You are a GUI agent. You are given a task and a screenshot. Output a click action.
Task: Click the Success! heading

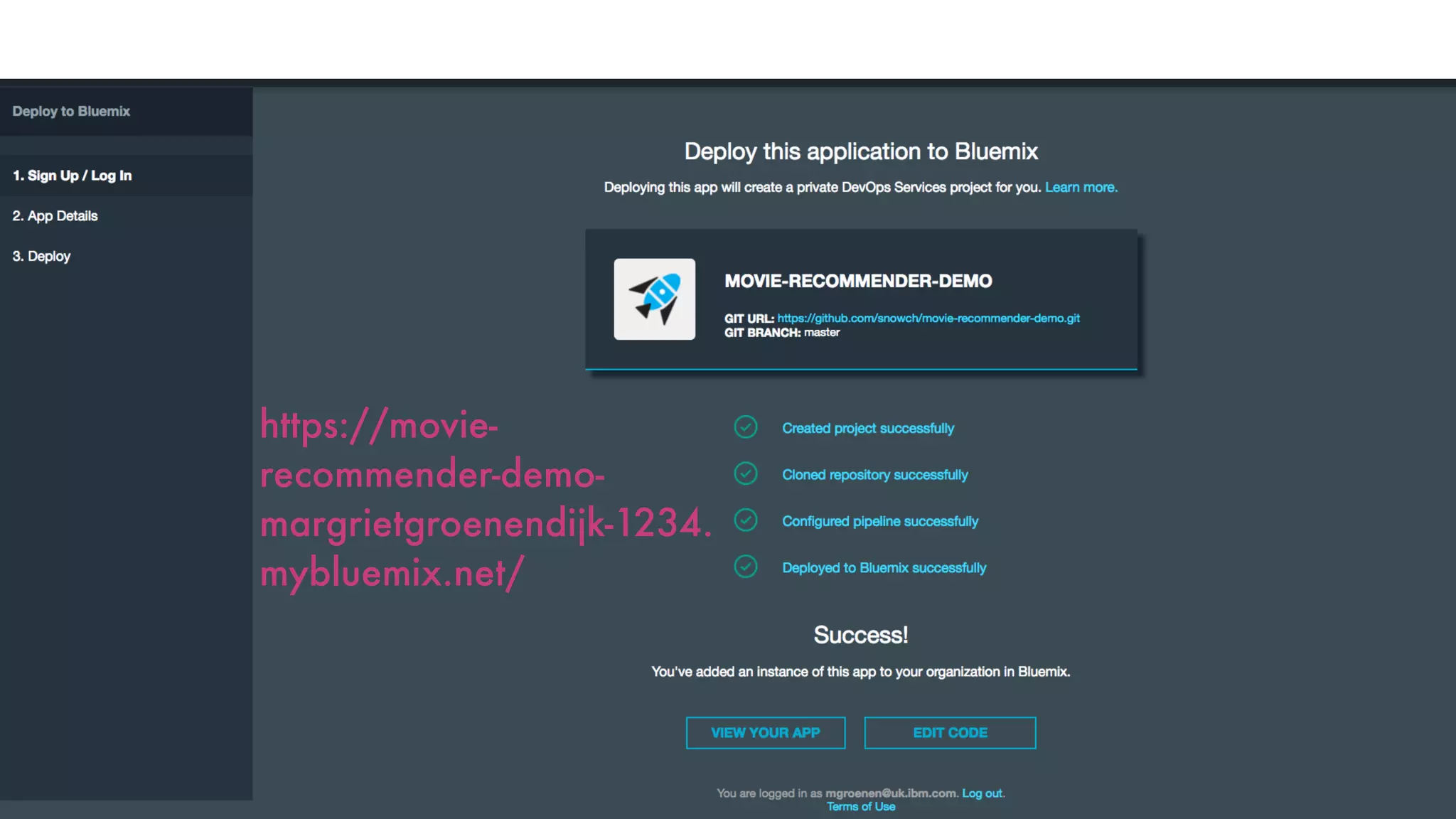tap(861, 635)
